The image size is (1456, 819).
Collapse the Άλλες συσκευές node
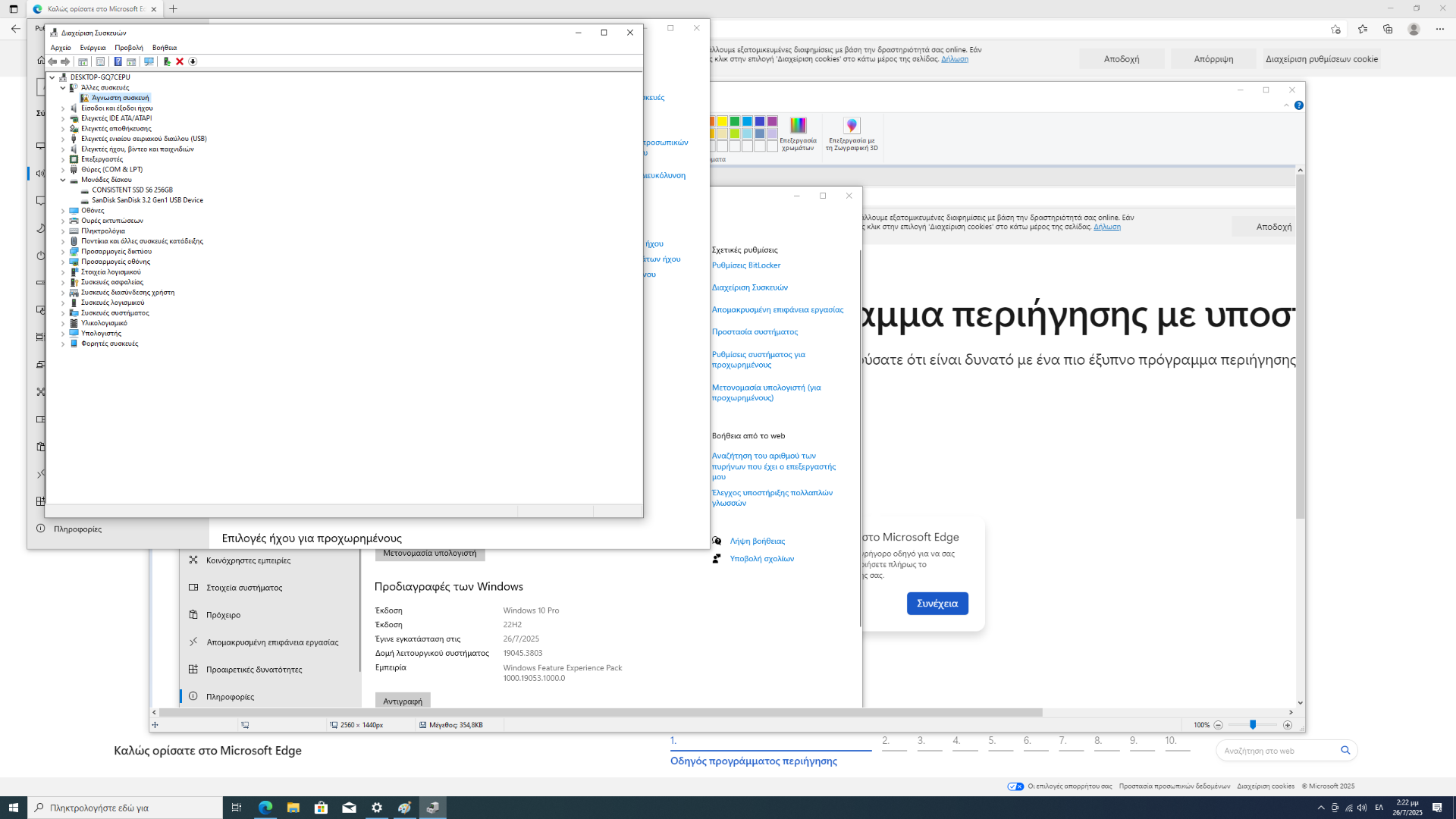tap(63, 88)
